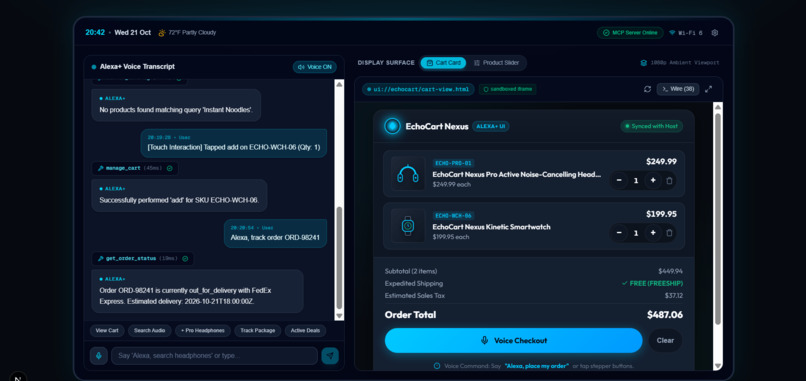
Task: Click the headphones product thumbnail
Action: pos(408,174)
